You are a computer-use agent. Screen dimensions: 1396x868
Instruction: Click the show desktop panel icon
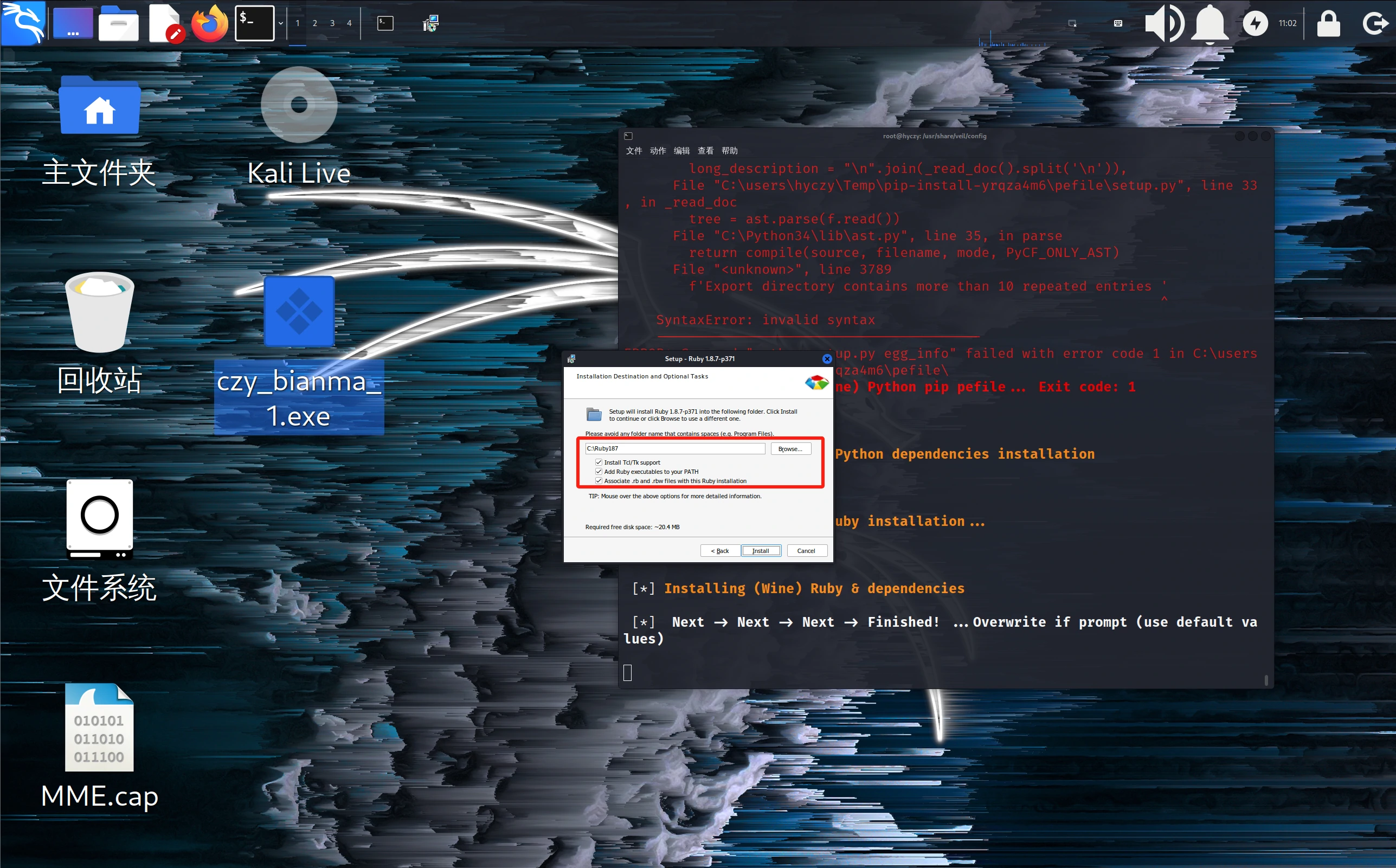point(73,23)
